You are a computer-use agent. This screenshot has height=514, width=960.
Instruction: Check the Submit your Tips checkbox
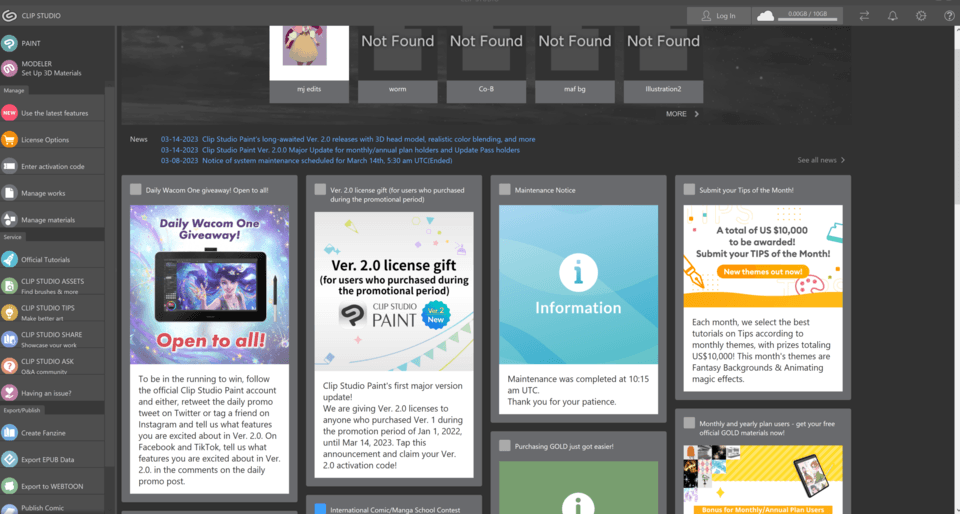tap(689, 190)
